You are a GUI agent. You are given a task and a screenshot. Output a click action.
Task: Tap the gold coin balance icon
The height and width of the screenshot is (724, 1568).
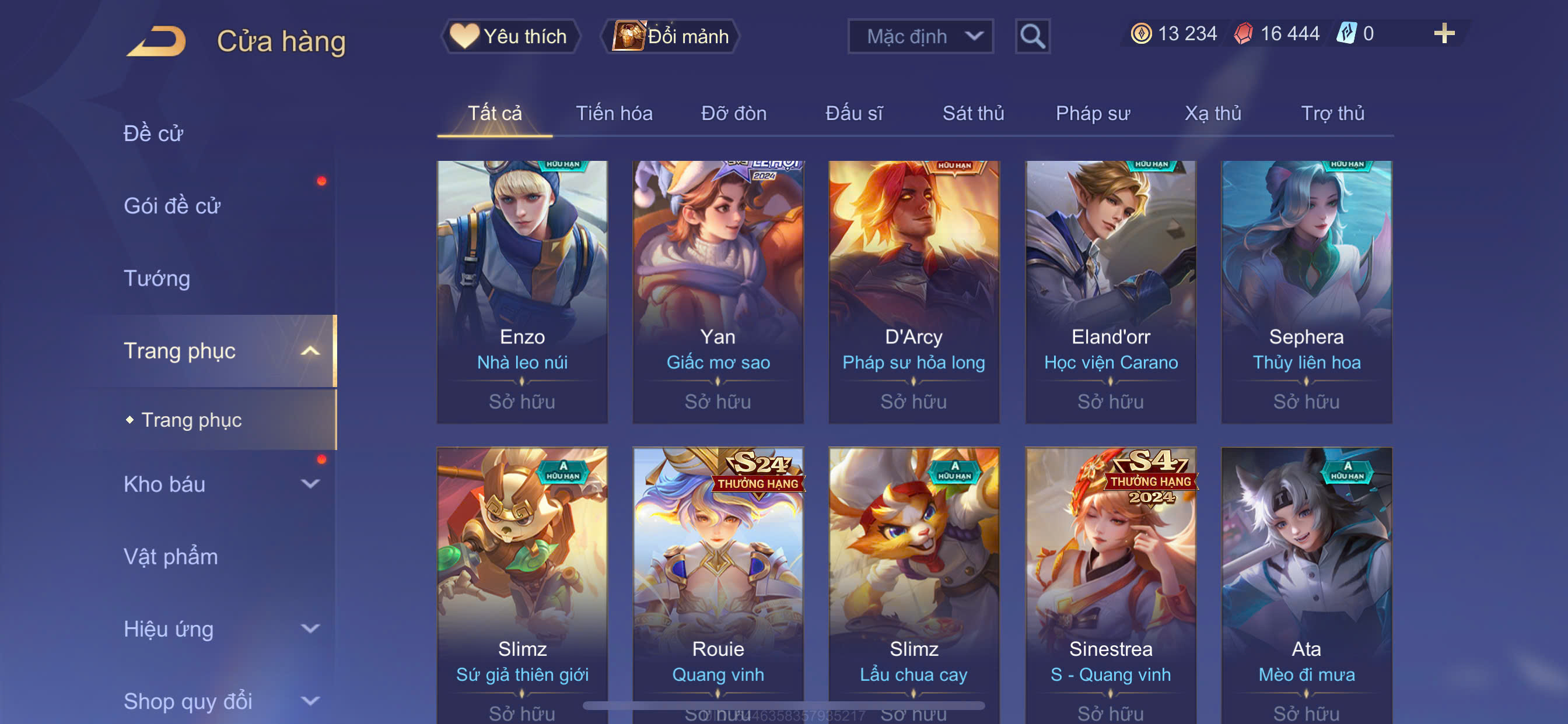pyautogui.click(x=1140, y=33)
